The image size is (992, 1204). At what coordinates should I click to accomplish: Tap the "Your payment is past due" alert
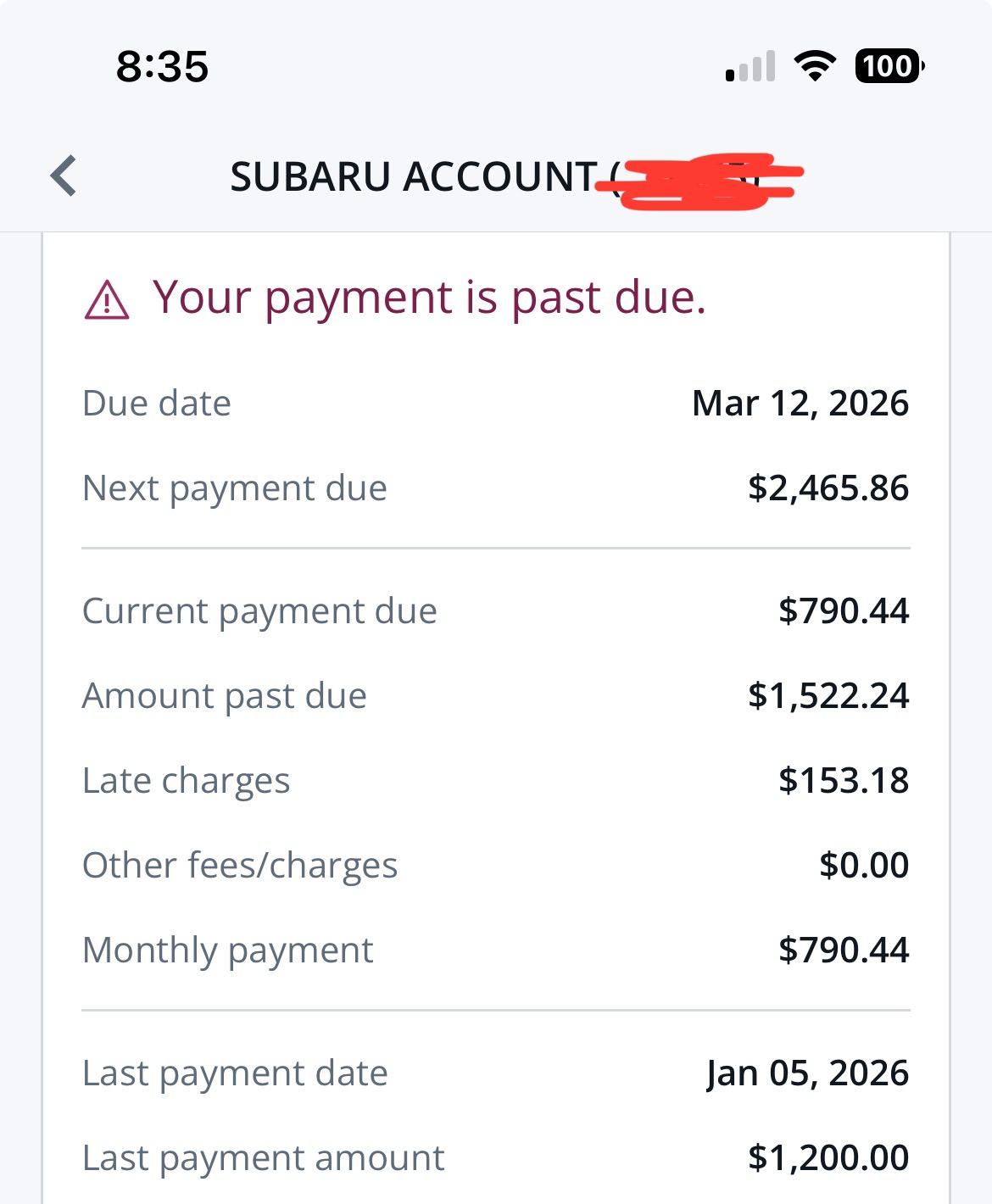pyautogui.click(x=429, y=298)
